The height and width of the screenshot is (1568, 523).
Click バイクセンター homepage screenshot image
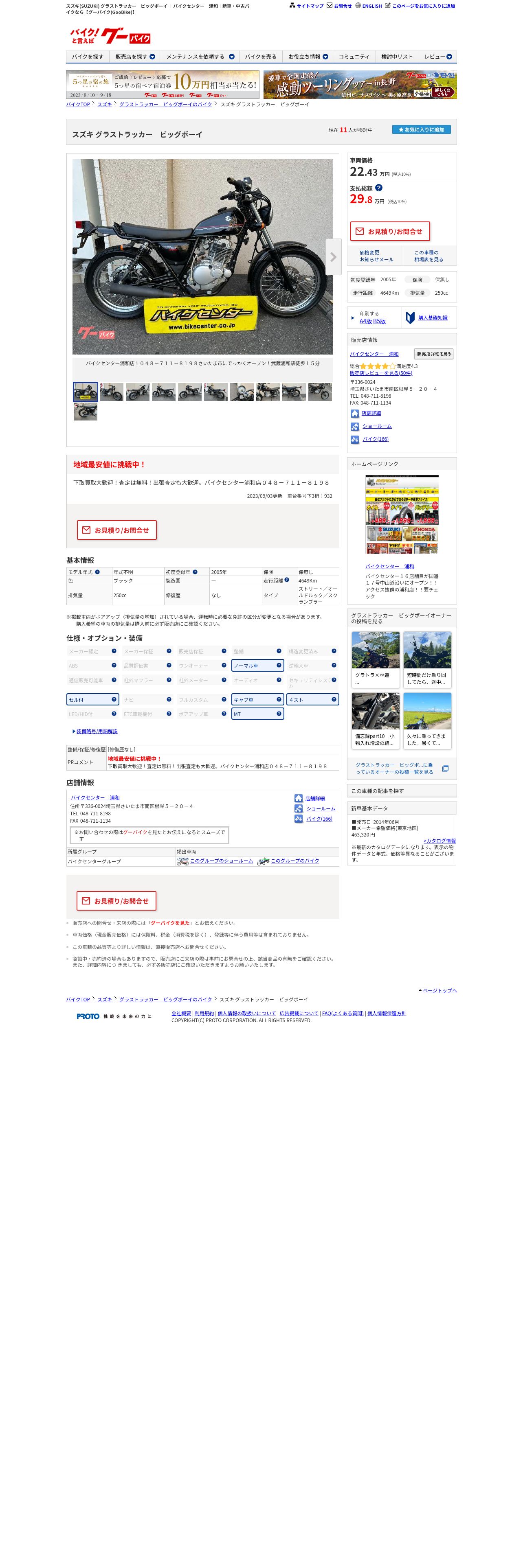point(402,515)
